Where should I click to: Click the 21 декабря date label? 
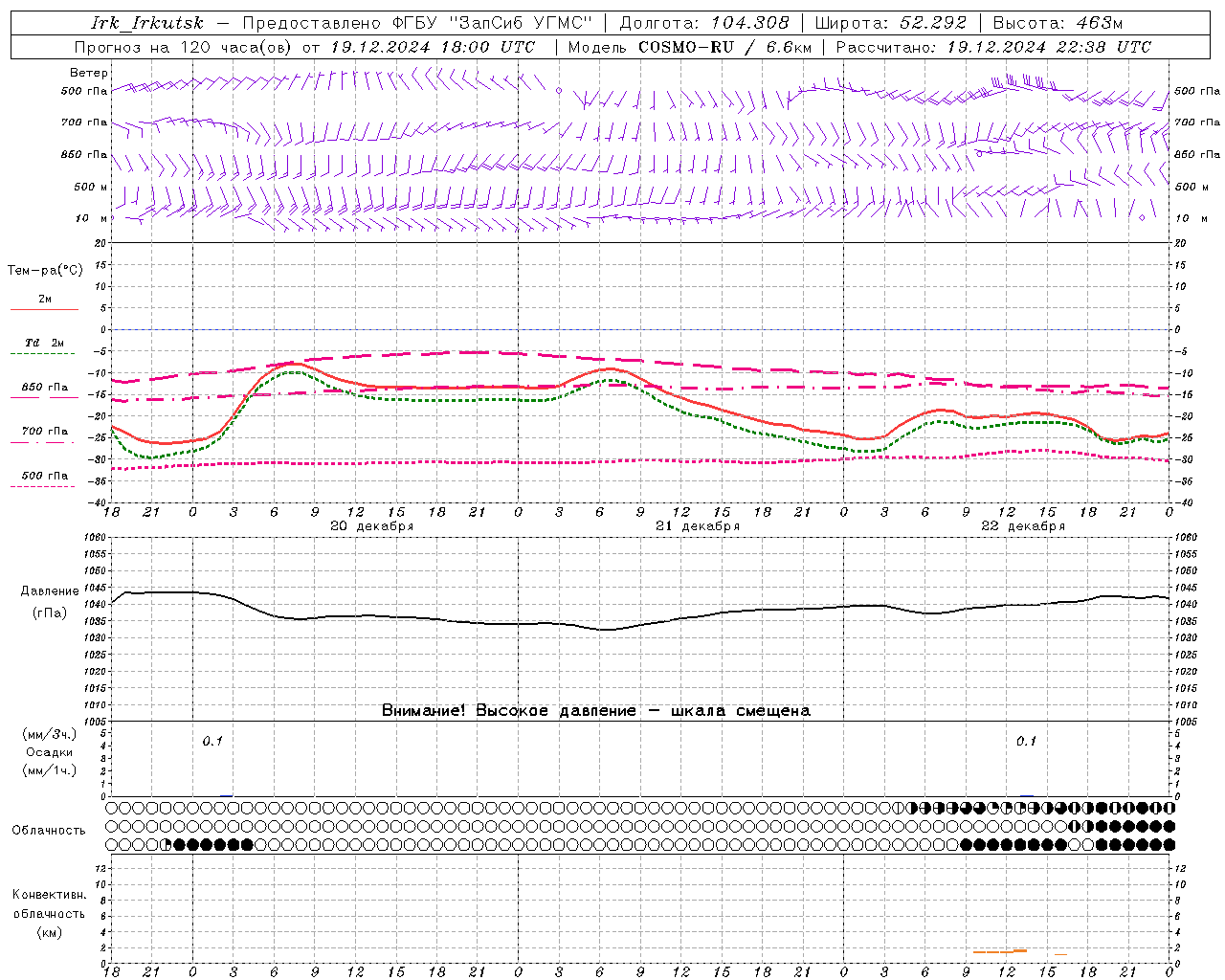698,526
